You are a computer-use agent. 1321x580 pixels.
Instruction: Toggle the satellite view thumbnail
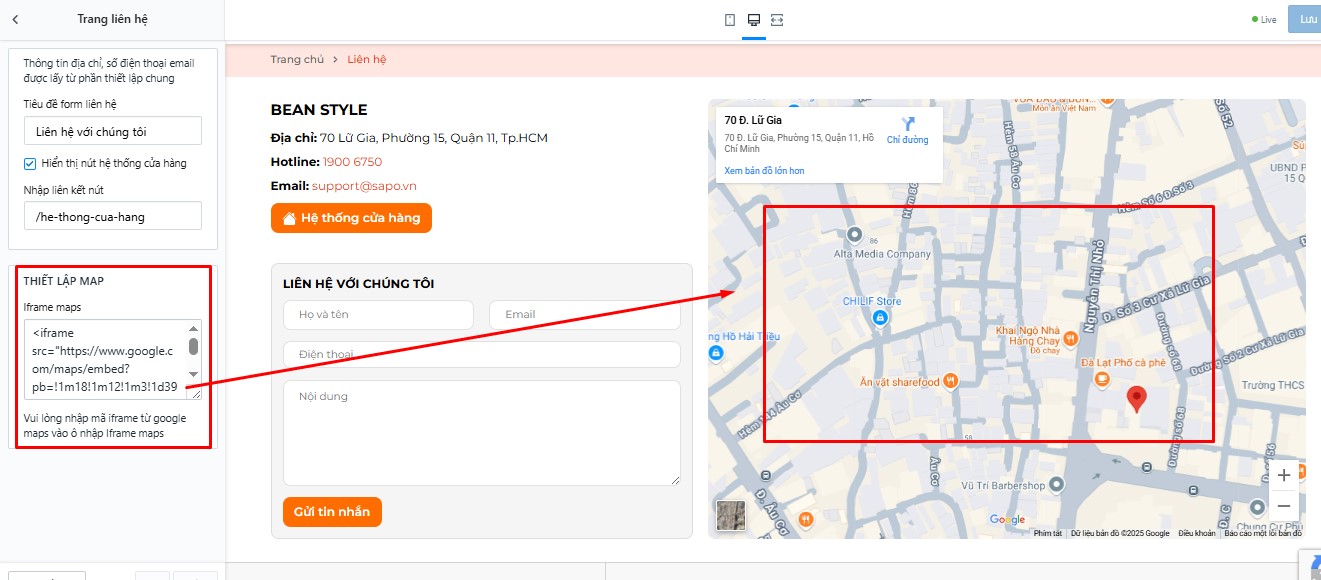pos(731,515)
